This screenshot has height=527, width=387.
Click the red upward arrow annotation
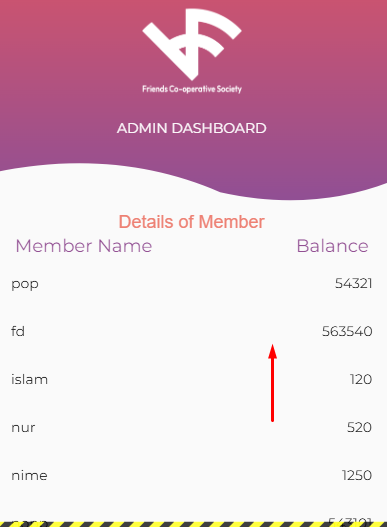[x=272, y=382]
